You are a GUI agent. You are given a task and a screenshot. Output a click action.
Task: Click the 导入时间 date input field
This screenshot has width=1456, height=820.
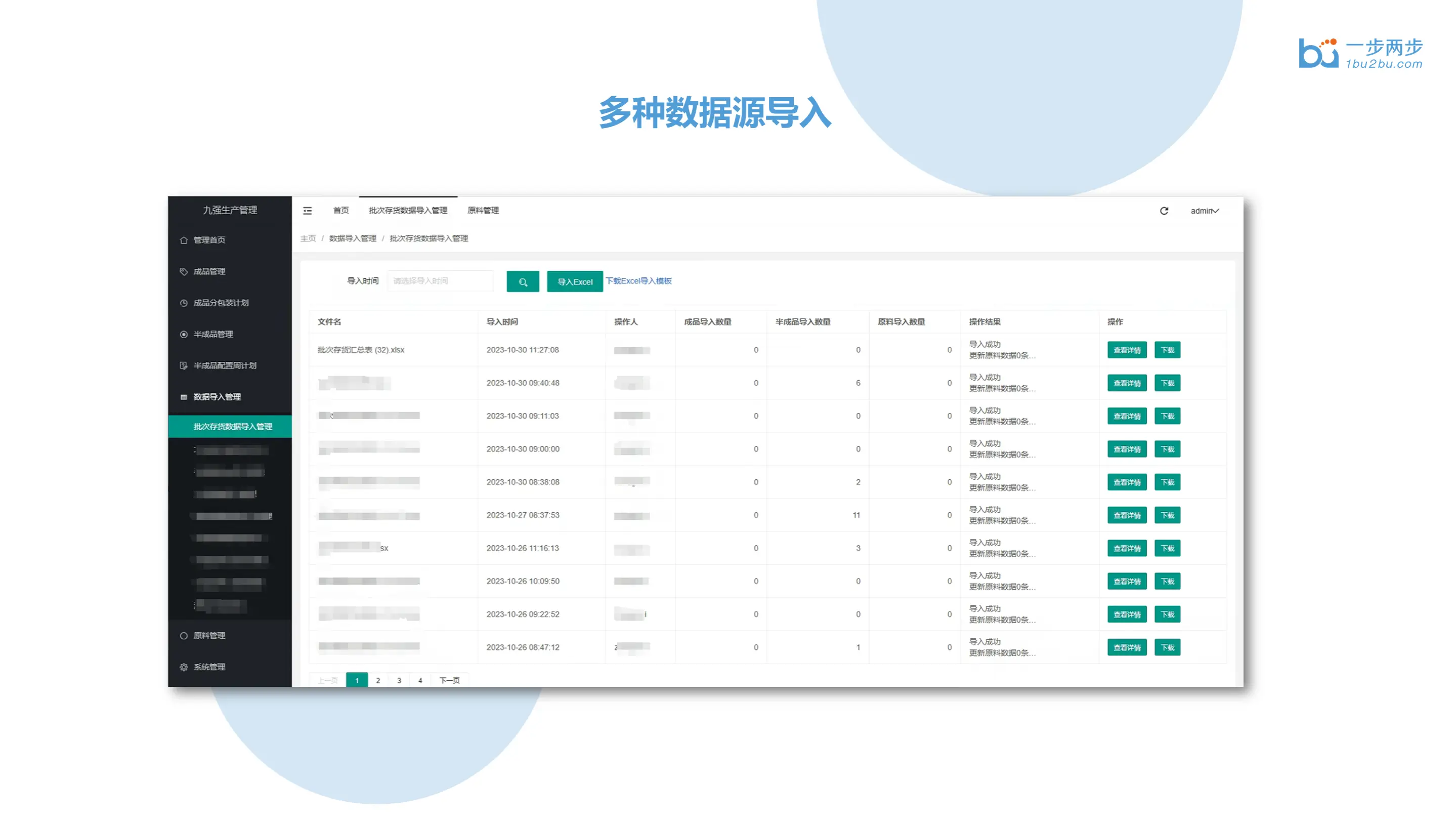point(440,281)
